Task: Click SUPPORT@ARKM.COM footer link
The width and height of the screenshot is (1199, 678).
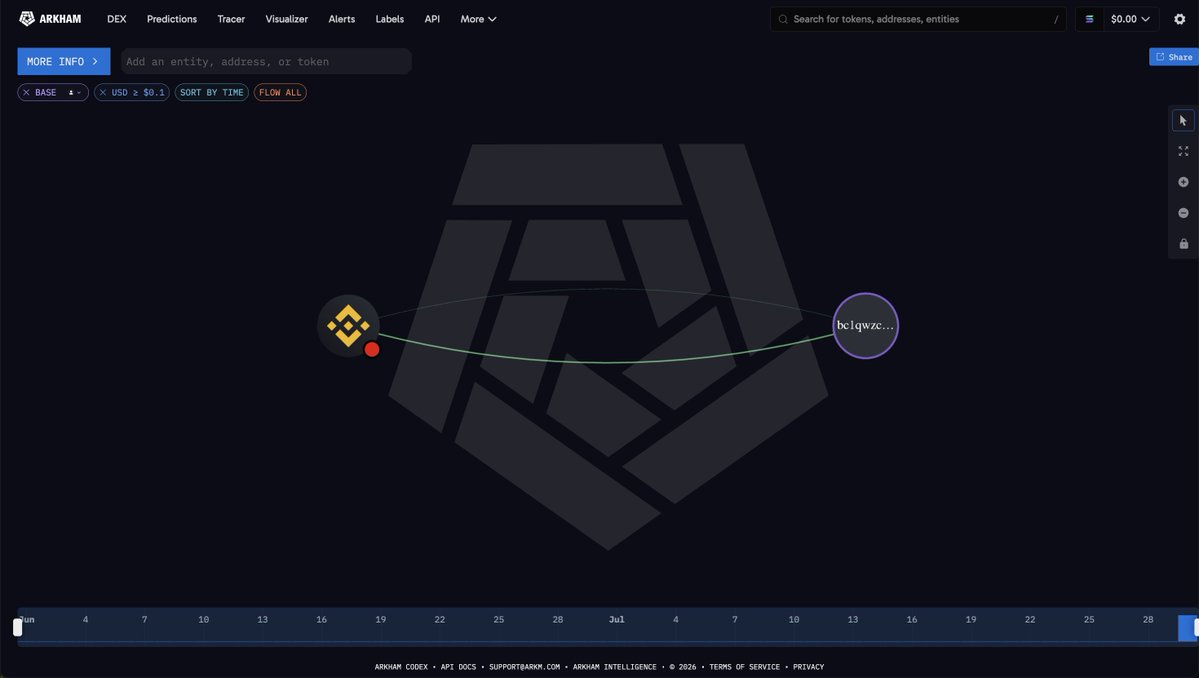Action: (525, 667)
